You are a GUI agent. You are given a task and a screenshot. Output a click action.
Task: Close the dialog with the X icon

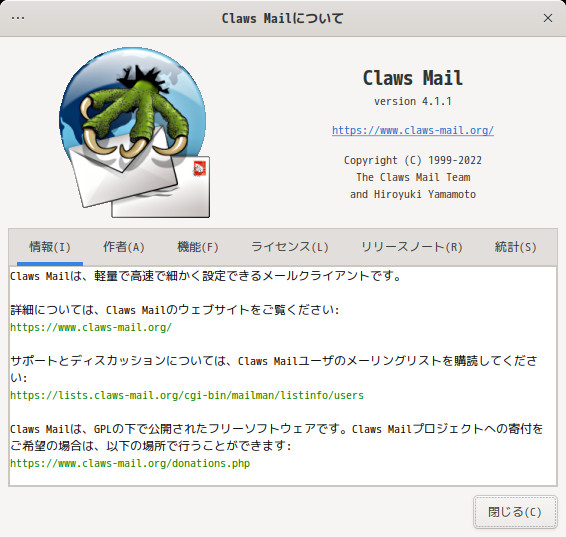pyautogui.click(x=548, y=18)
